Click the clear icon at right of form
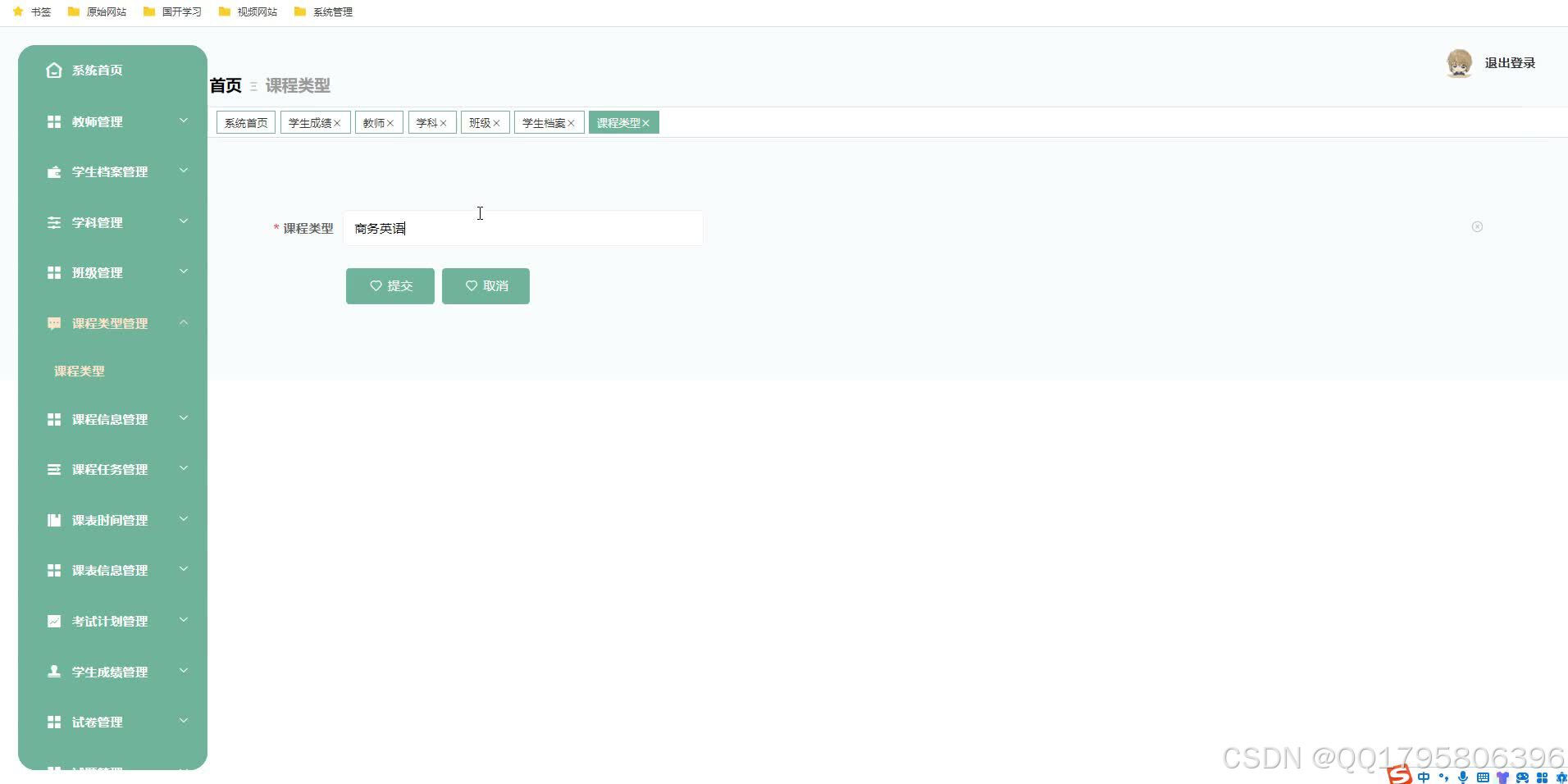Viewport: 1568px width, 784px height. pyautogui.click(x=1477, y=226)
